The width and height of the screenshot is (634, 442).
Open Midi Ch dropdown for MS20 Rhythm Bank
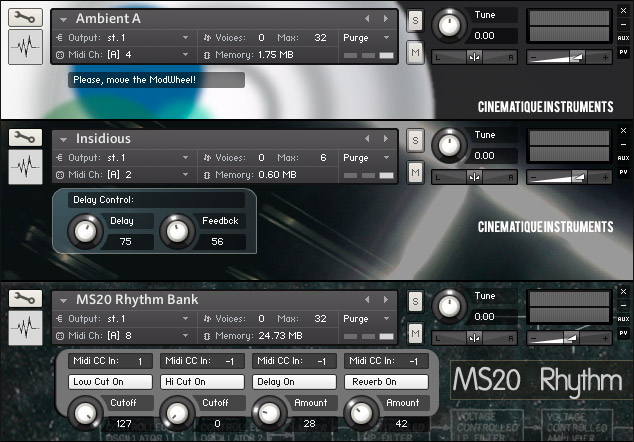point(185,336)
